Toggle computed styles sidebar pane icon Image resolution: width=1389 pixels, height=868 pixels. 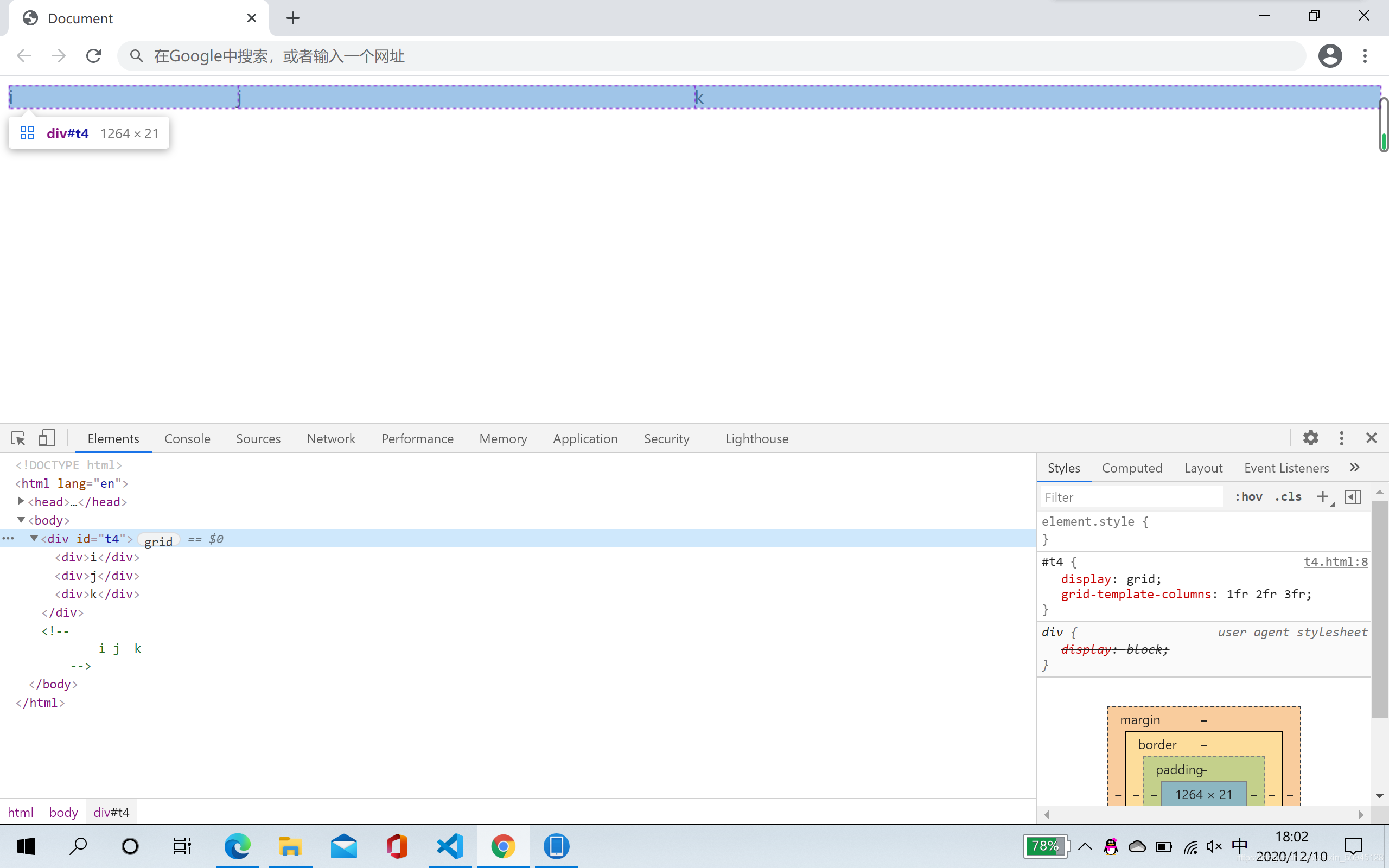pos(1352,496)
